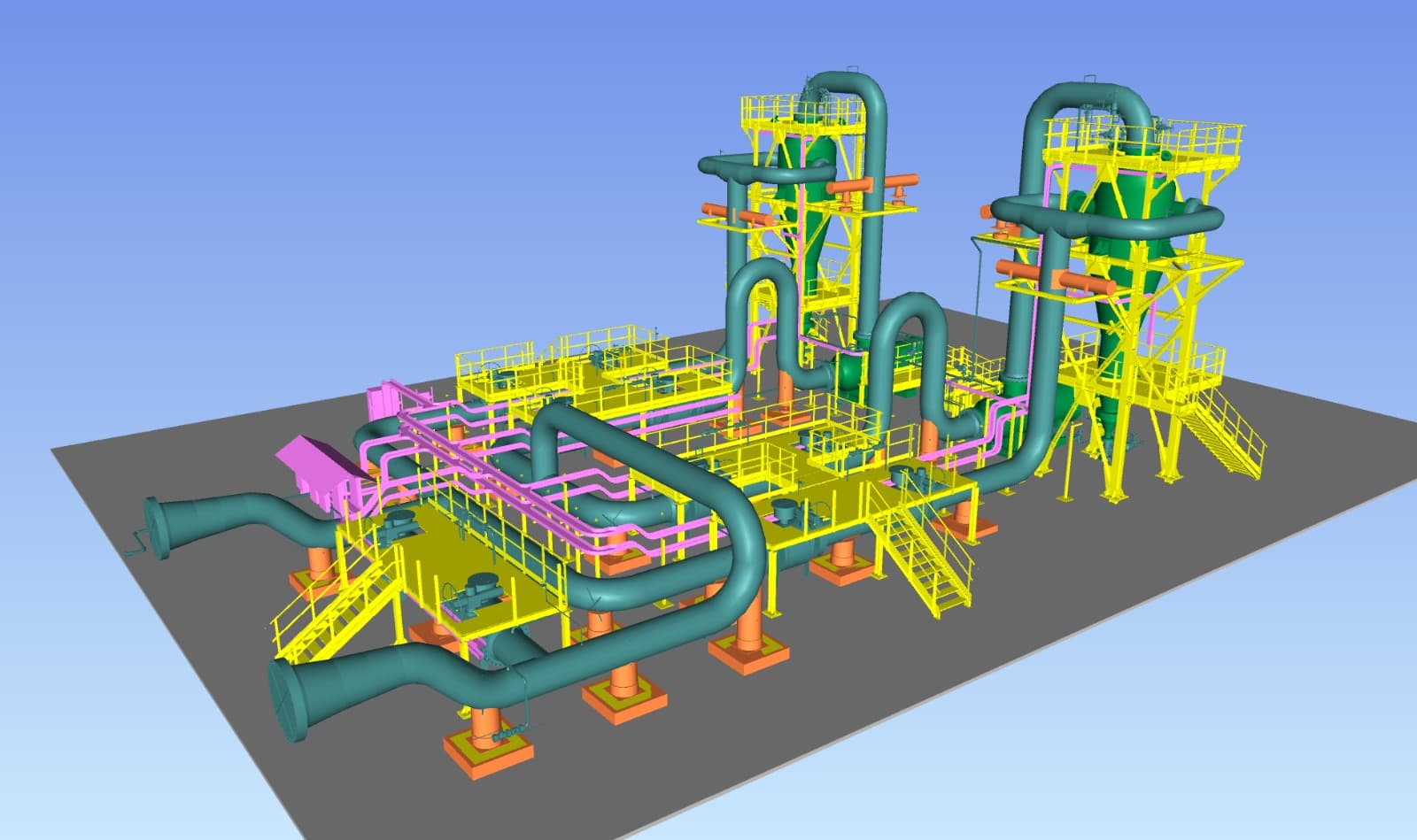
Task: Select the small round duct flange at far left
Action: click(157, 528)
